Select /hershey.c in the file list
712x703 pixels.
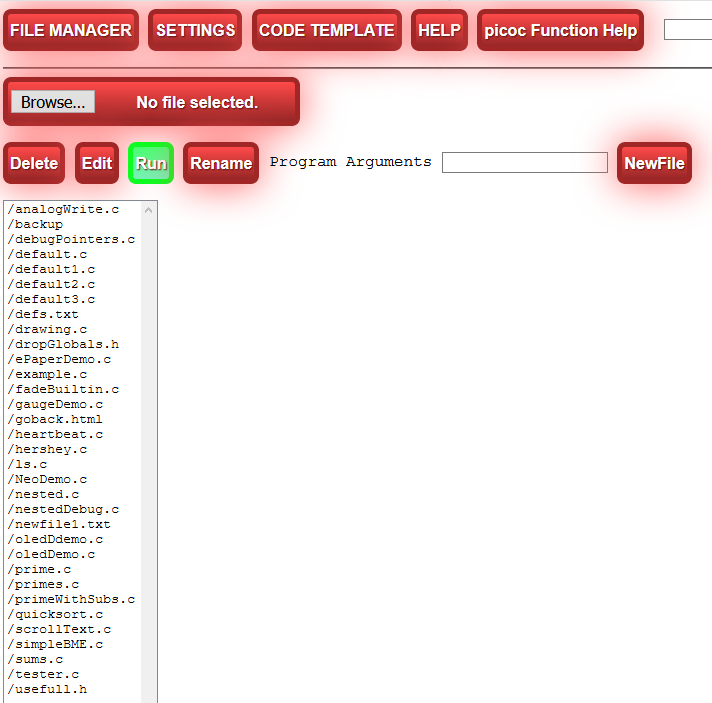click(73, 449)
